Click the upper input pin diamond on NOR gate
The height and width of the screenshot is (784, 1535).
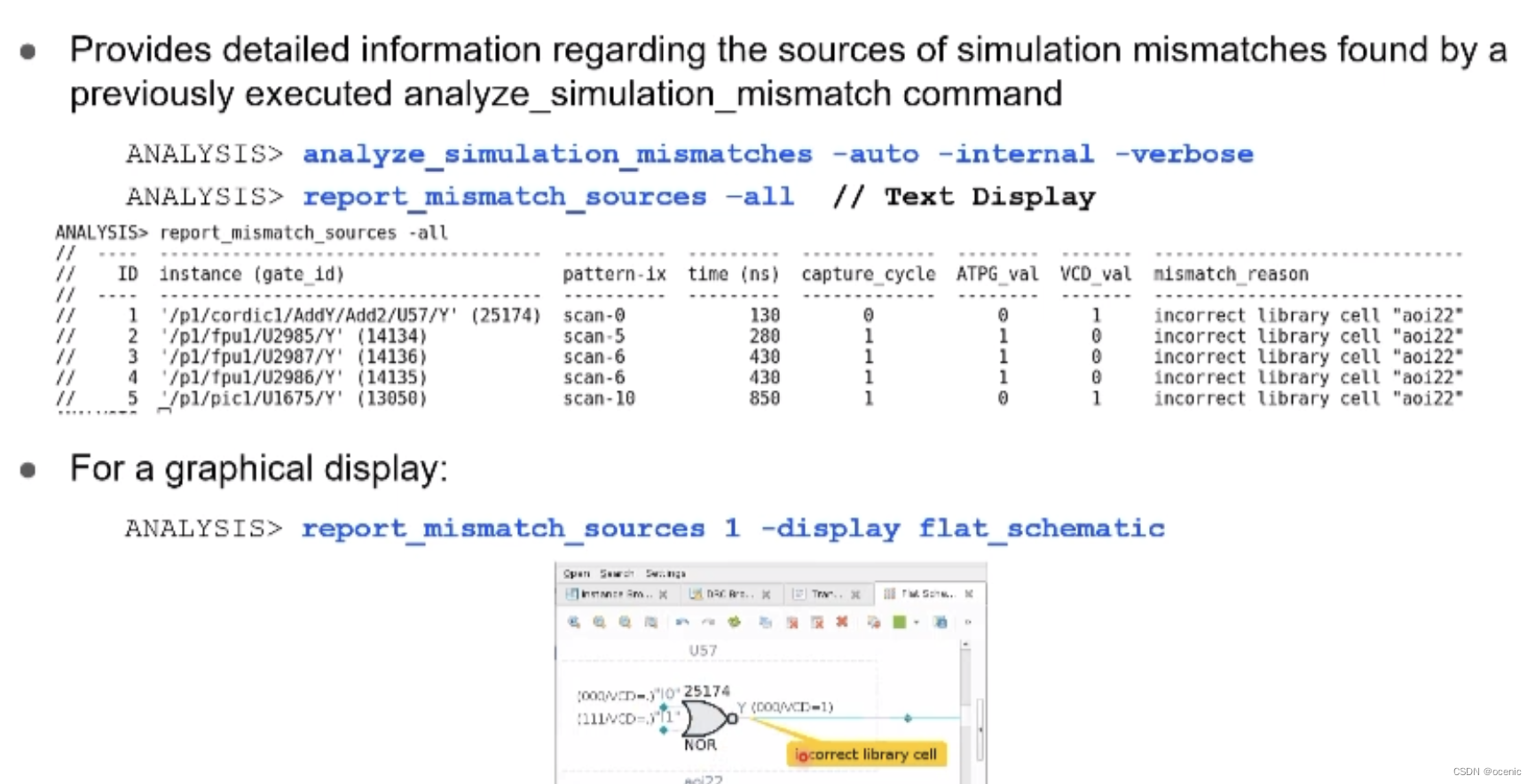coord(664,707)
